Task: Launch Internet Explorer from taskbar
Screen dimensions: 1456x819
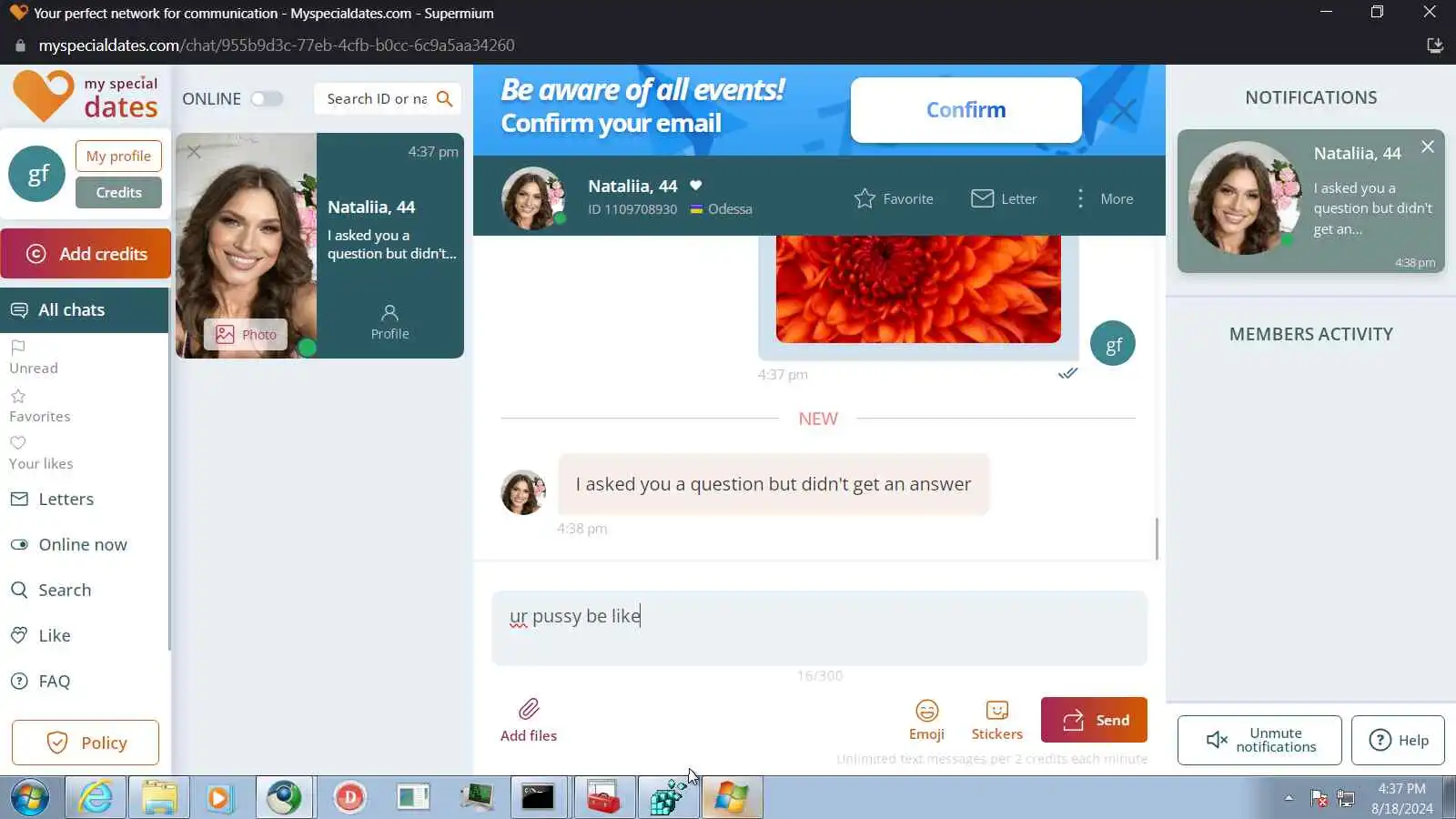Action: pos(96,798)
